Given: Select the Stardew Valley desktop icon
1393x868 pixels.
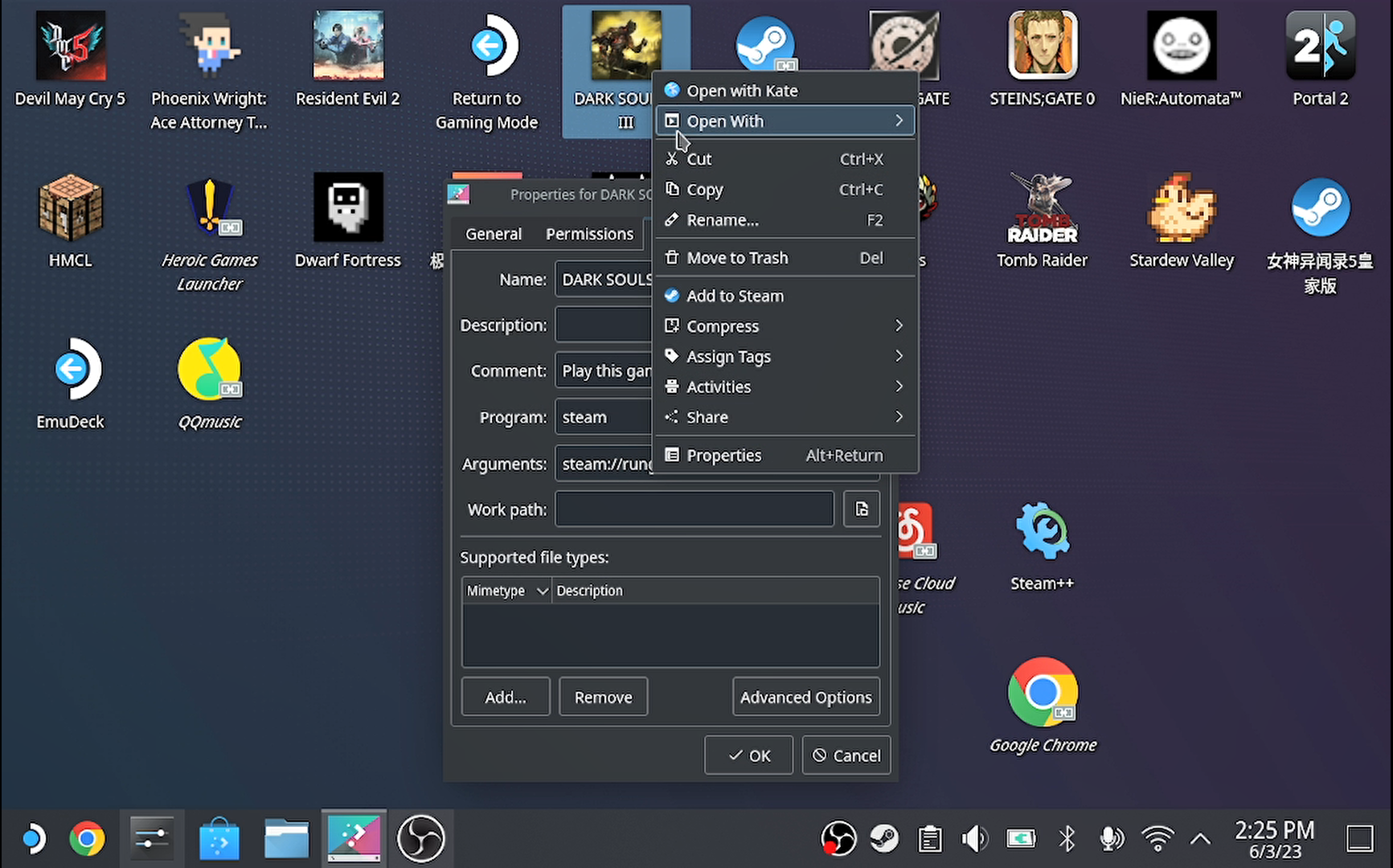Looking at the screenshot, I should [x=1182, y=207].
